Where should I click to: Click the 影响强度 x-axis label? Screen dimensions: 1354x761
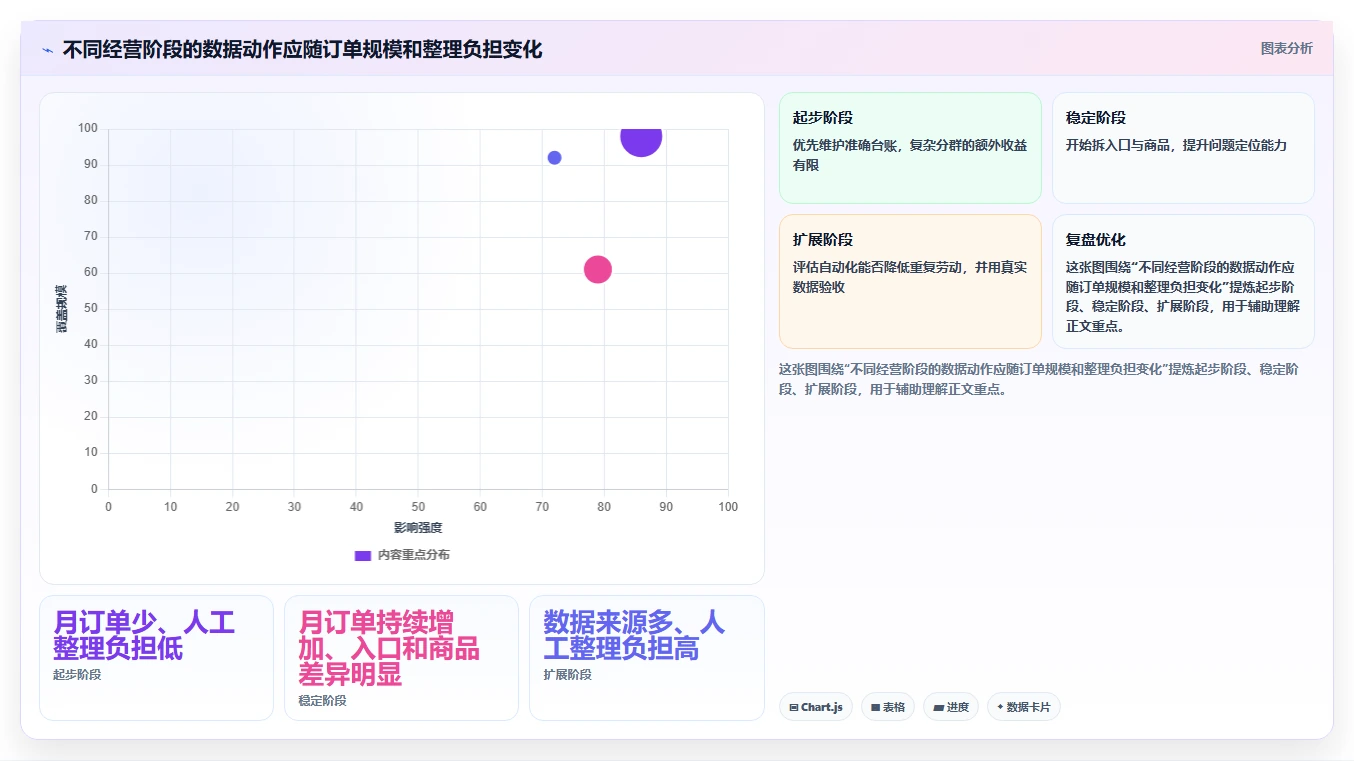click(x=418, y=528)
